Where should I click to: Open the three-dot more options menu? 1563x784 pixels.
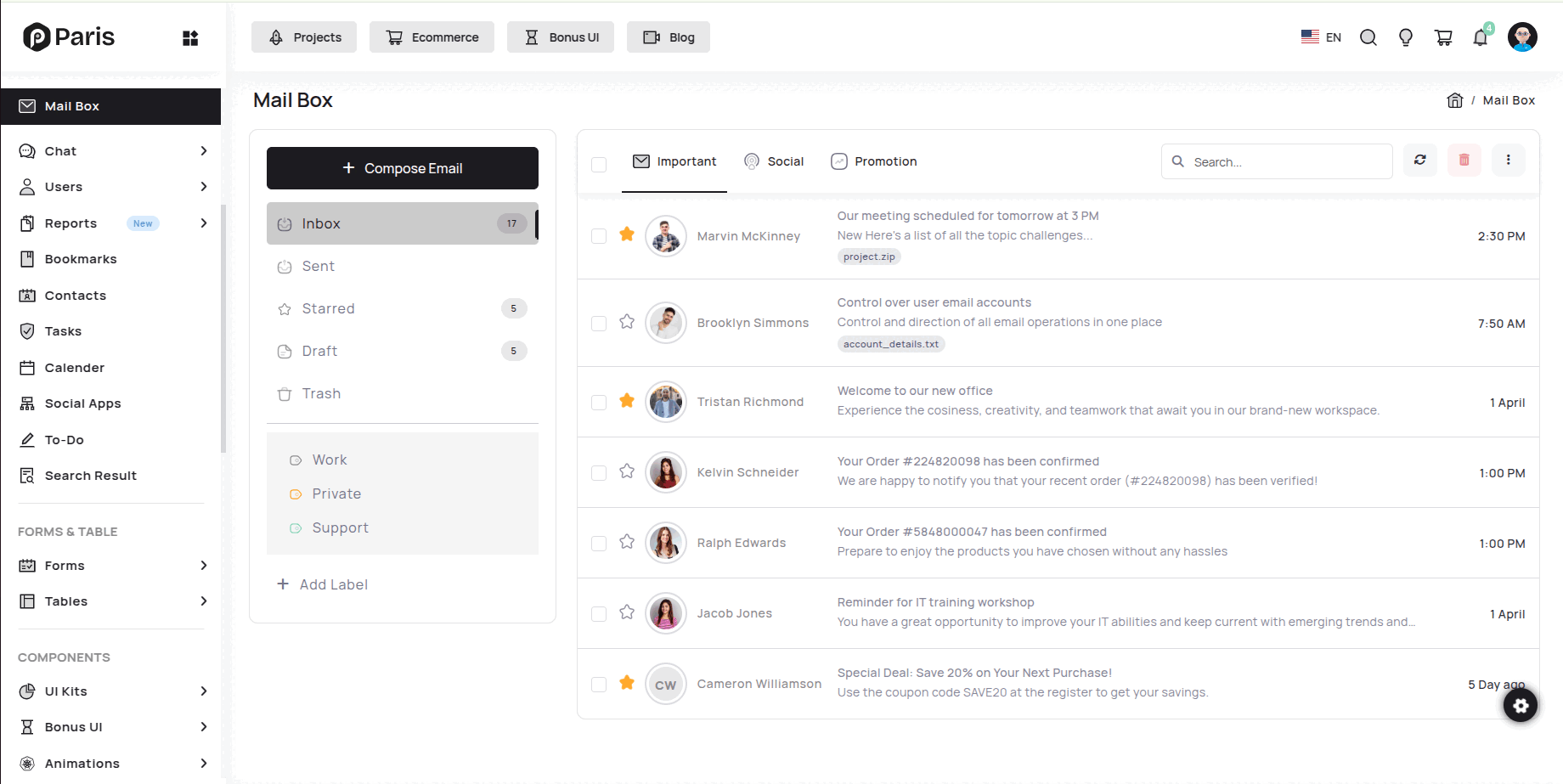[1509, 160]
